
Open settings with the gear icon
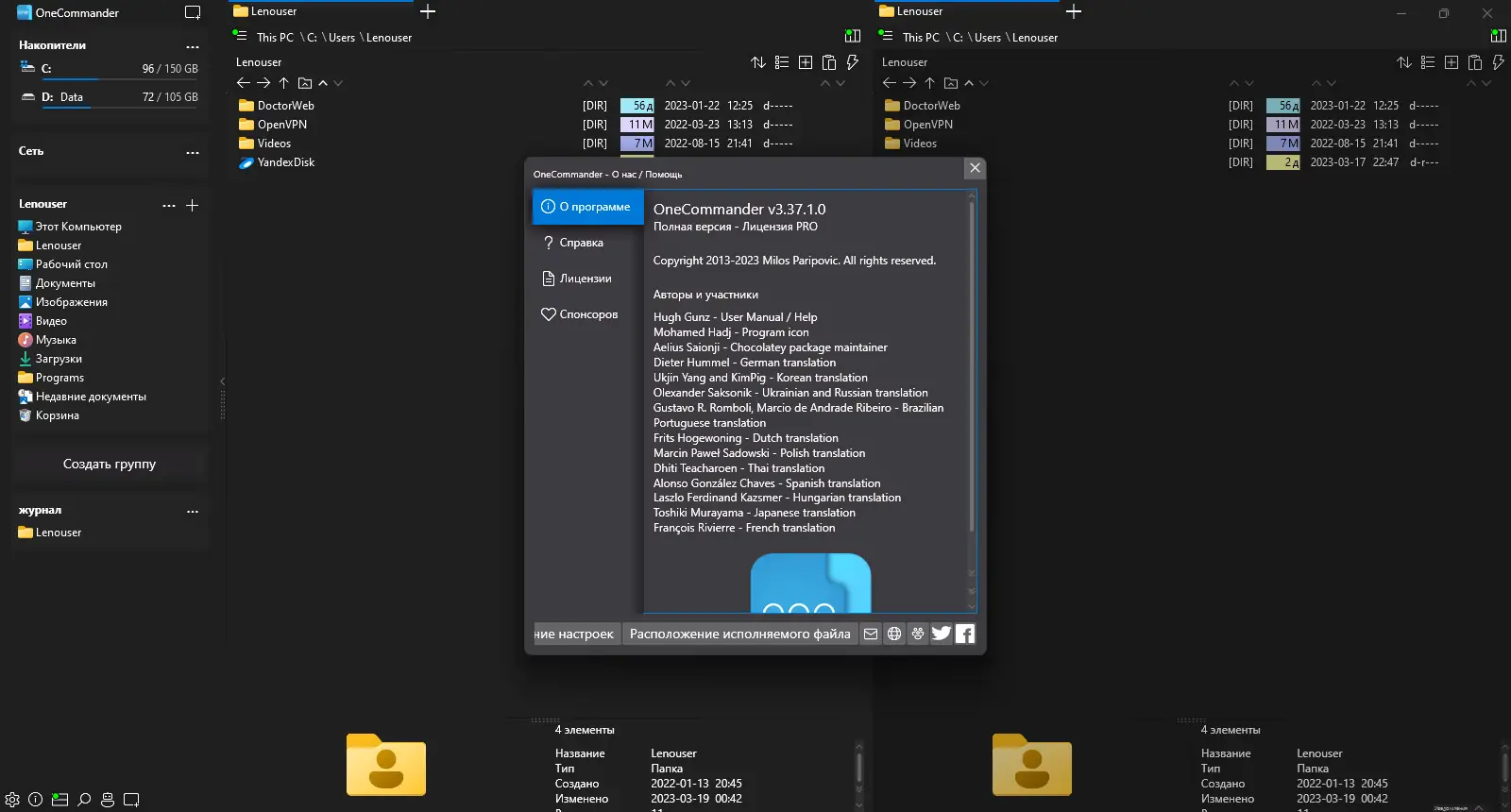tap(12, 800)
